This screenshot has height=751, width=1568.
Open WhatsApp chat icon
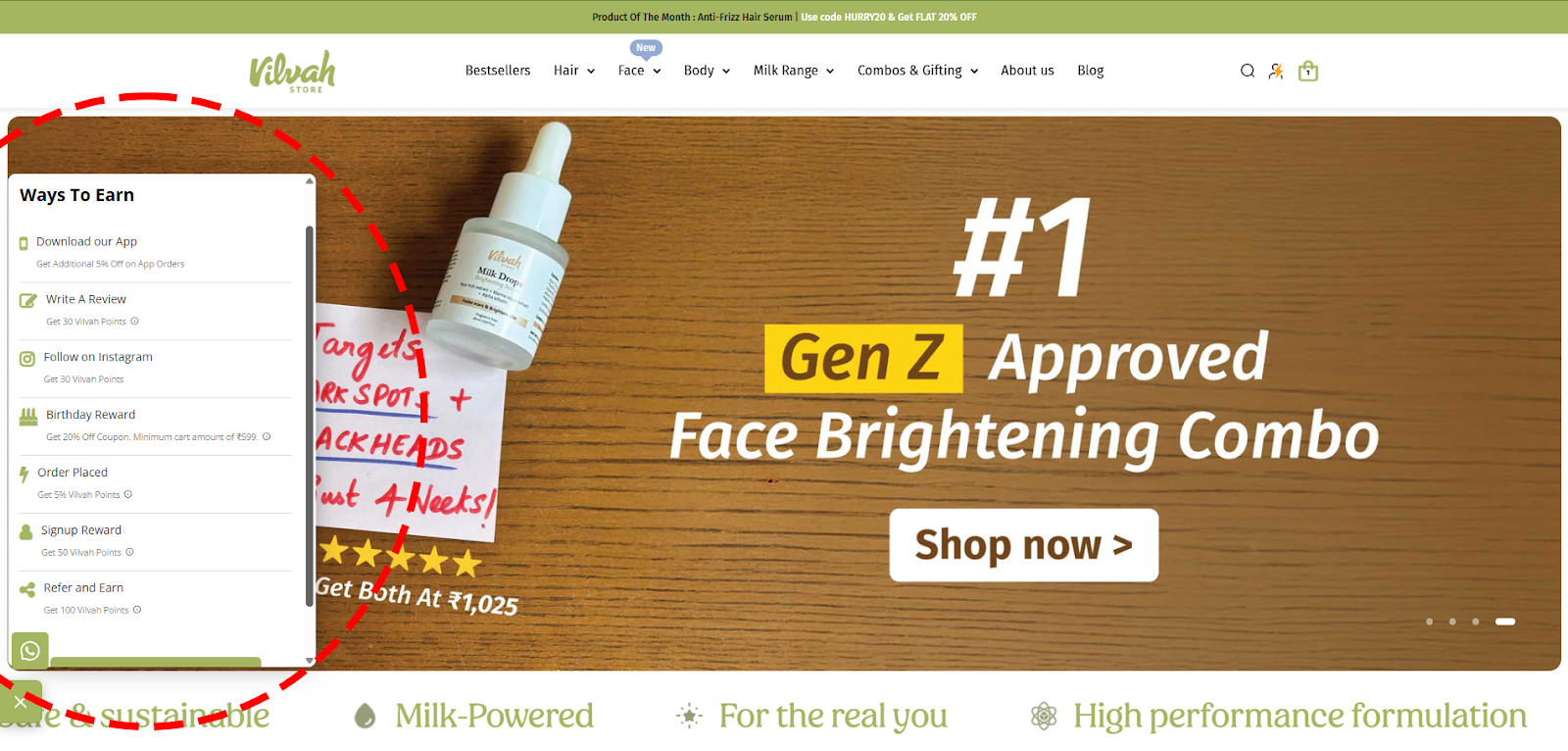point(30,651)
